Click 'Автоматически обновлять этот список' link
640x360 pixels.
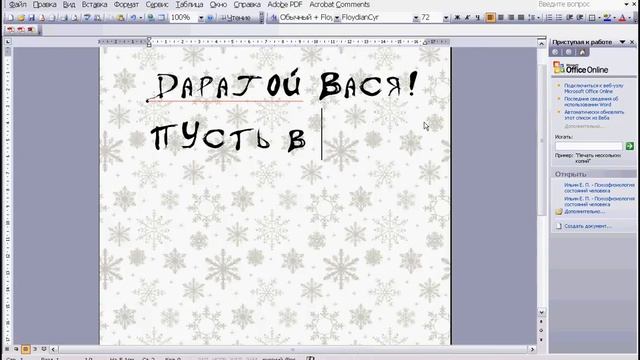594,115
